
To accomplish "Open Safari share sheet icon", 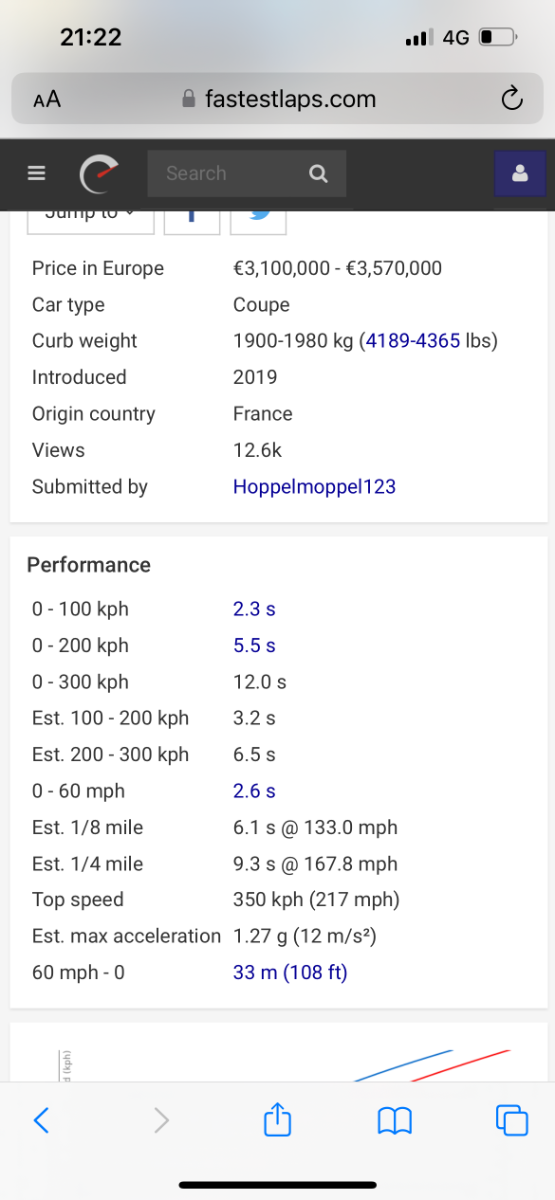I will click(277, 1119).
